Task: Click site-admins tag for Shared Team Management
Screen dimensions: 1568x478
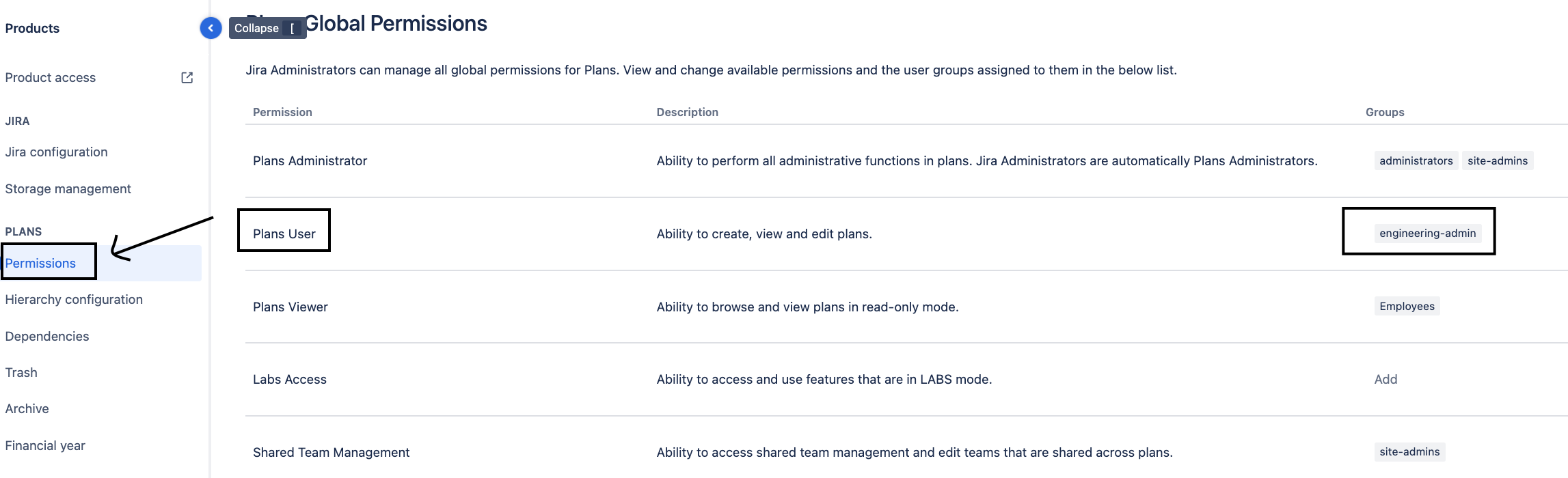Action: tap(1409, 451)
